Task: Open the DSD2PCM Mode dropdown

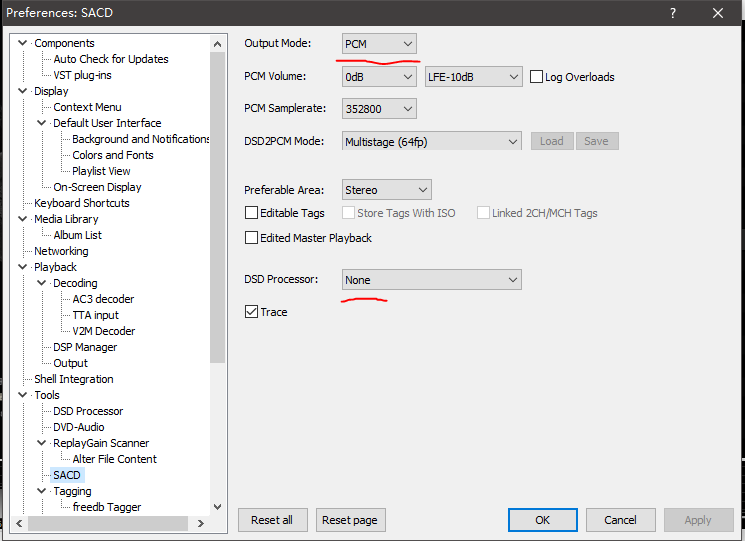Action: point(432,141)
